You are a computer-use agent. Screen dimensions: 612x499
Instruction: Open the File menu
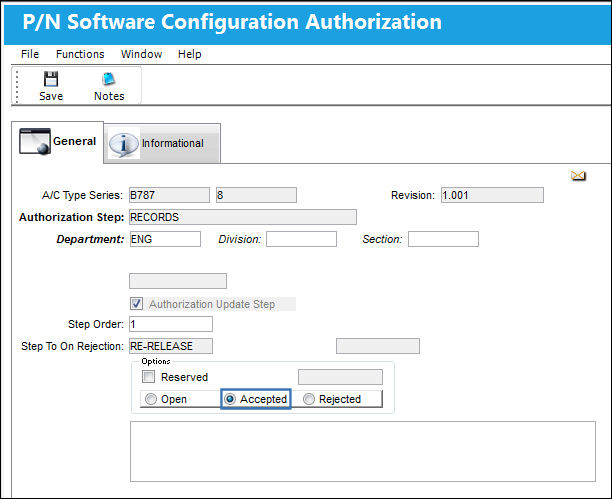tap(30, 54)
